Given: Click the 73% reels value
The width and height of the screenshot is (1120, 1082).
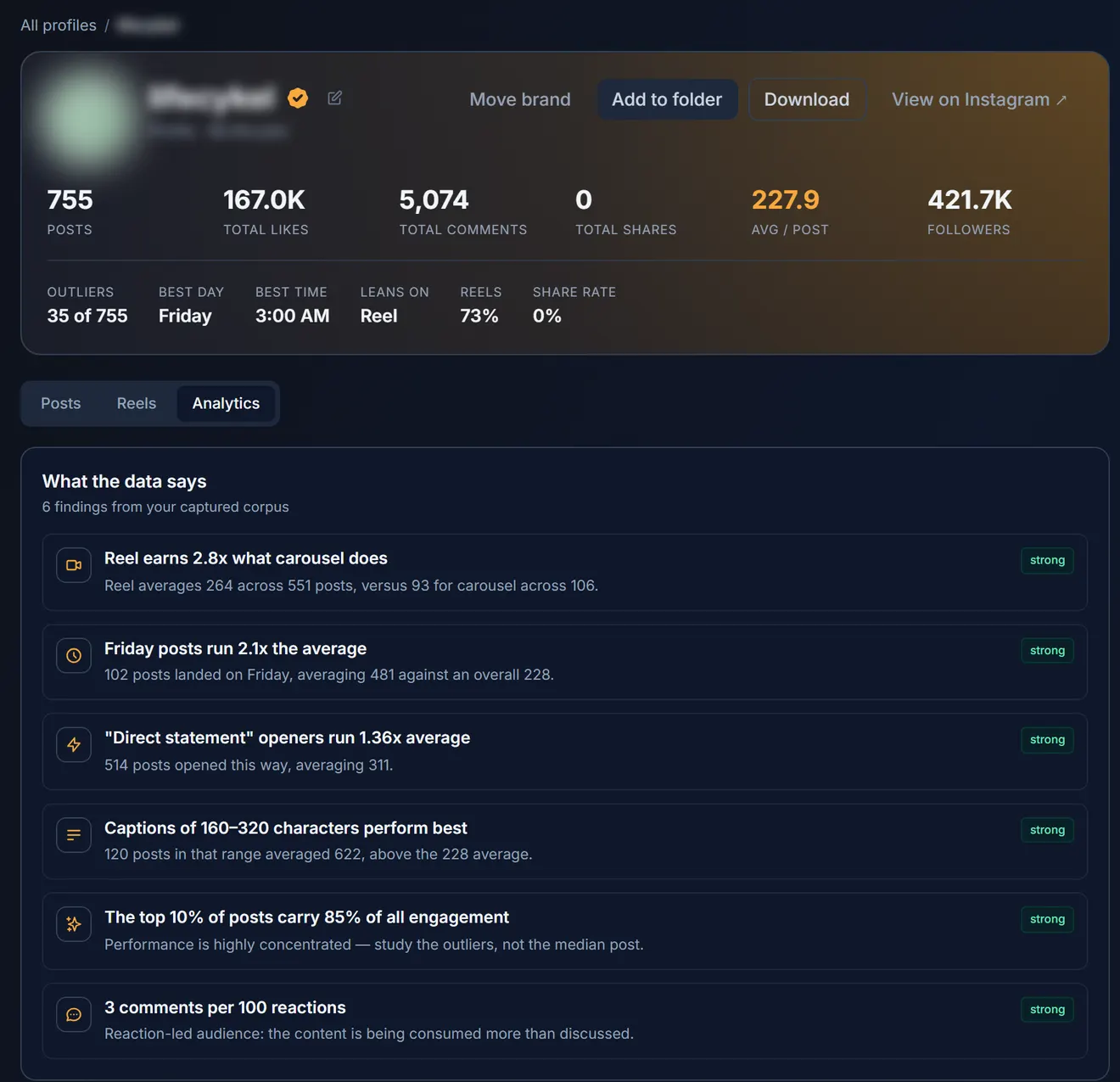Looking at the screenshot, I should (479, 316).
